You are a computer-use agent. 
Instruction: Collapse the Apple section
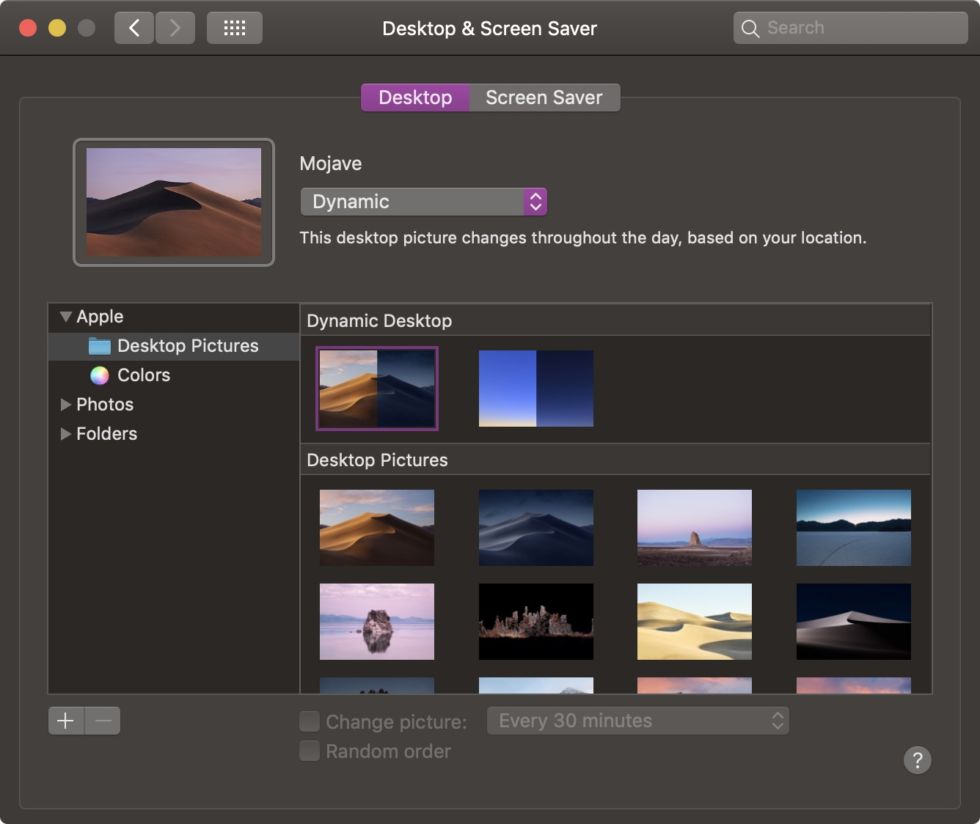click(64, 315)
